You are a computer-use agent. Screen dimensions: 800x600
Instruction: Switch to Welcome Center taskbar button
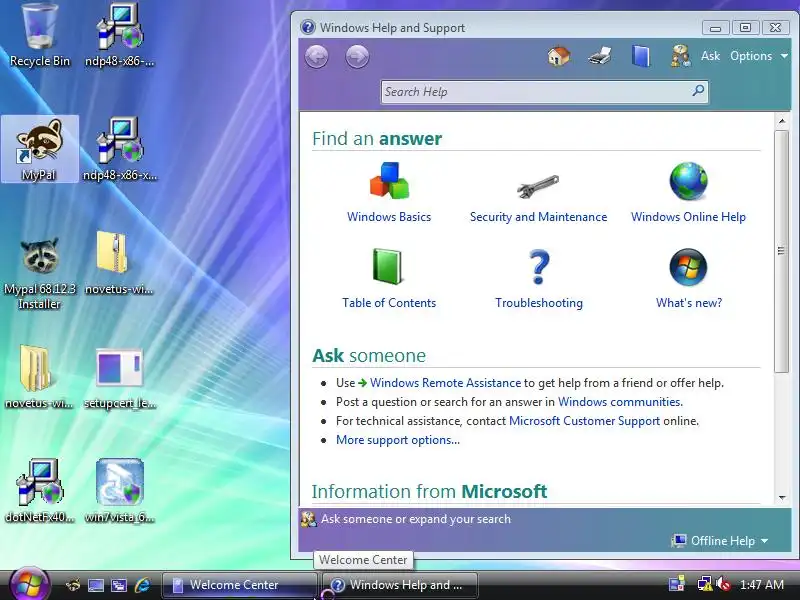(x=239, y=585)
